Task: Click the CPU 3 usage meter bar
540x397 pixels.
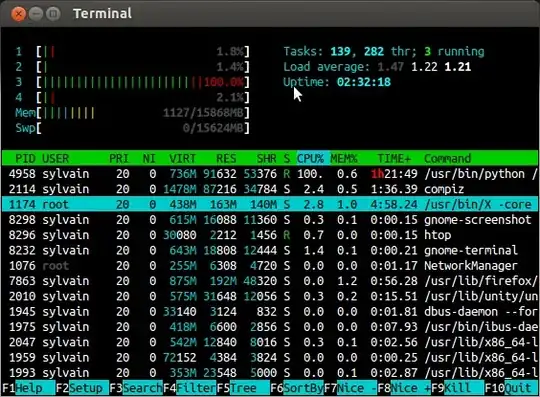Action: [x=143, y=82]
